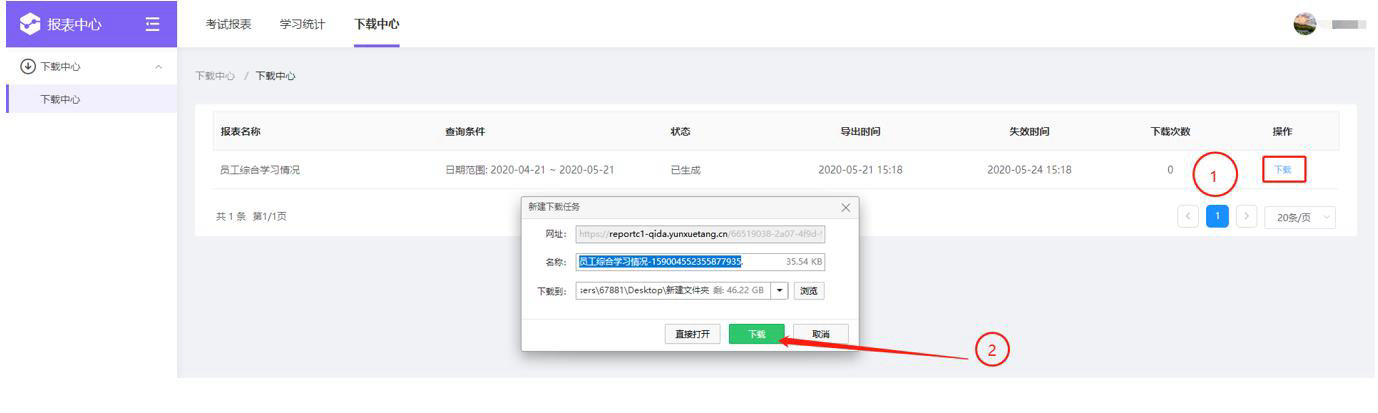This screenshot has height=413, width=1378.
Task: Click the 直接打开 button
Action: pos(692,334)
